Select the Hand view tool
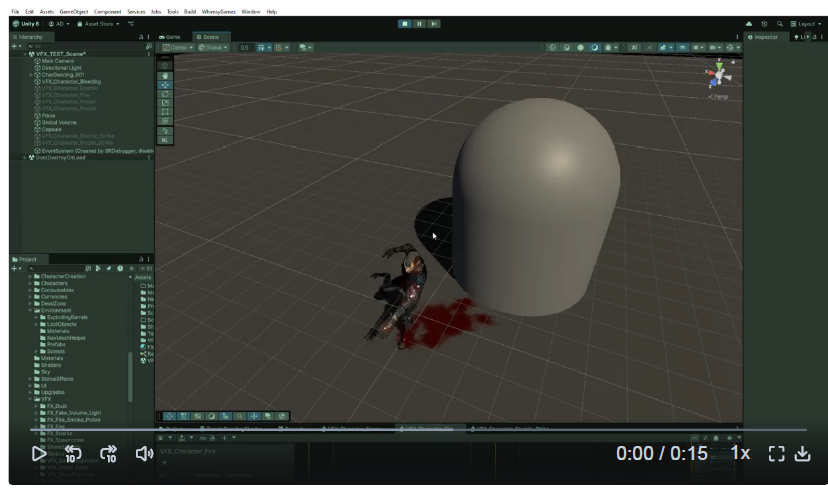 tap(165, 74)
